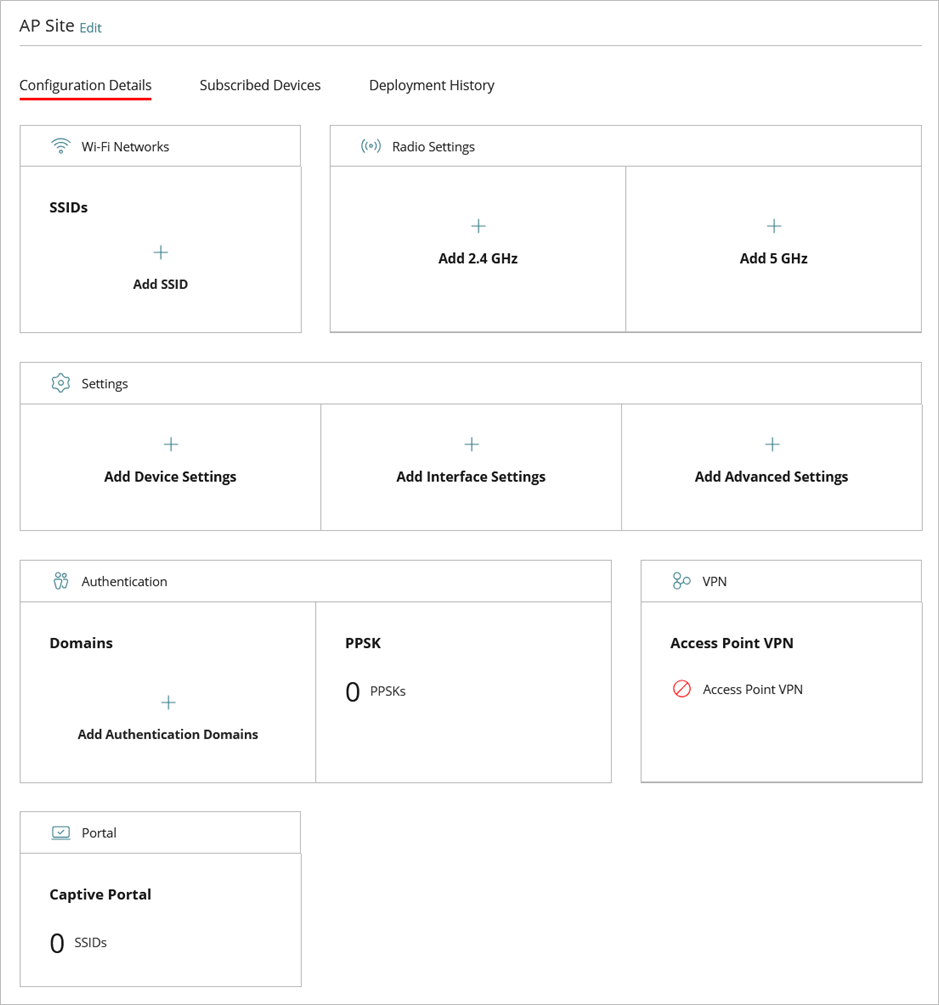Add 5 GHz radio settings
The width and height of the screenshot is (939, 1005).
(x=773, y=258)
